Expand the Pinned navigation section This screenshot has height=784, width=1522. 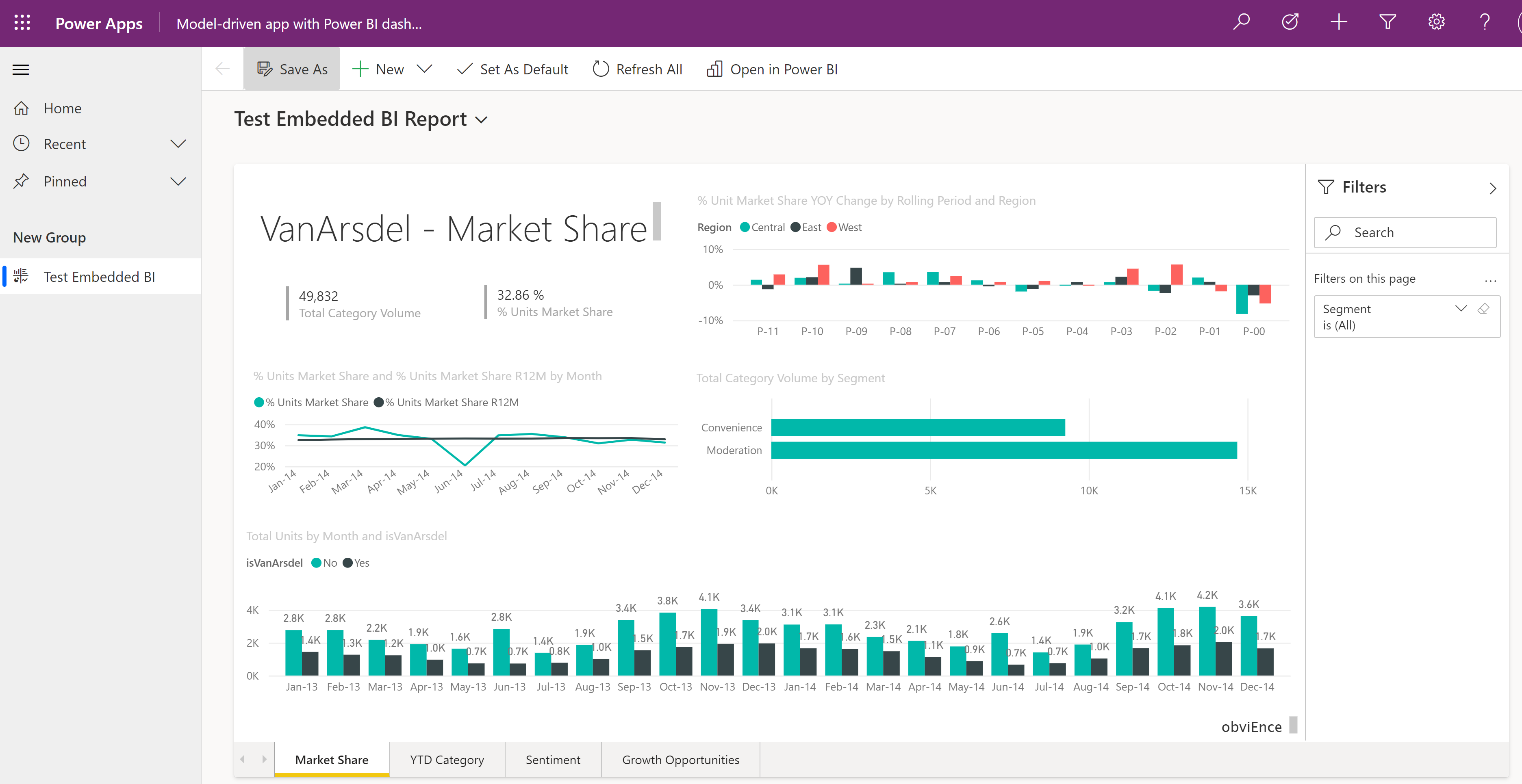(177, 181)
